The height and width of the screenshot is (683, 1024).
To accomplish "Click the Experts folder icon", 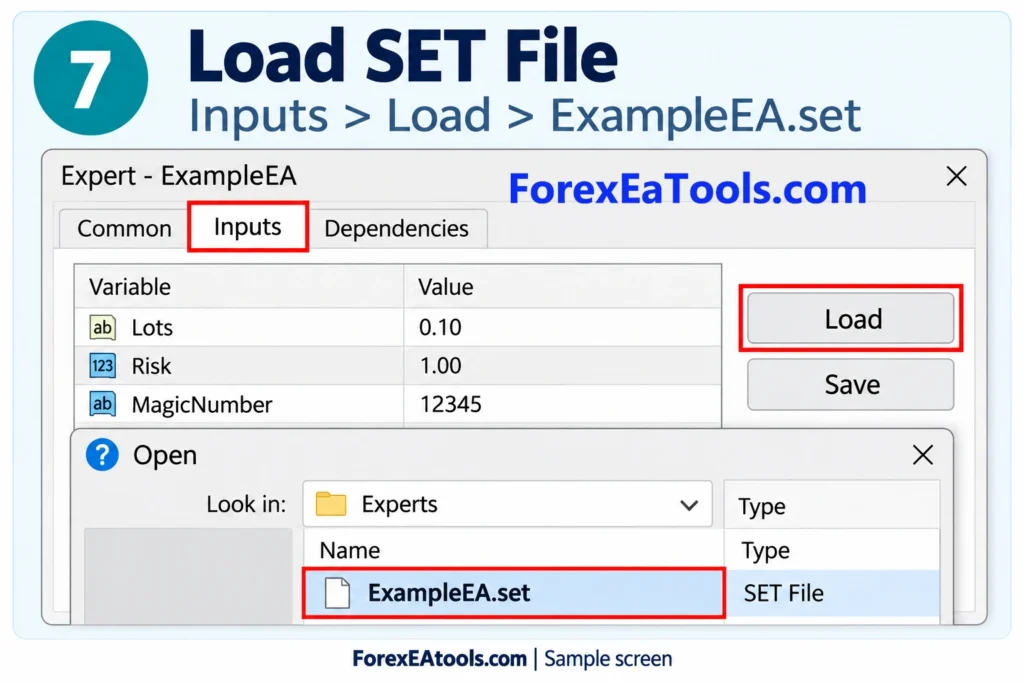I will [x=330, y=504].
